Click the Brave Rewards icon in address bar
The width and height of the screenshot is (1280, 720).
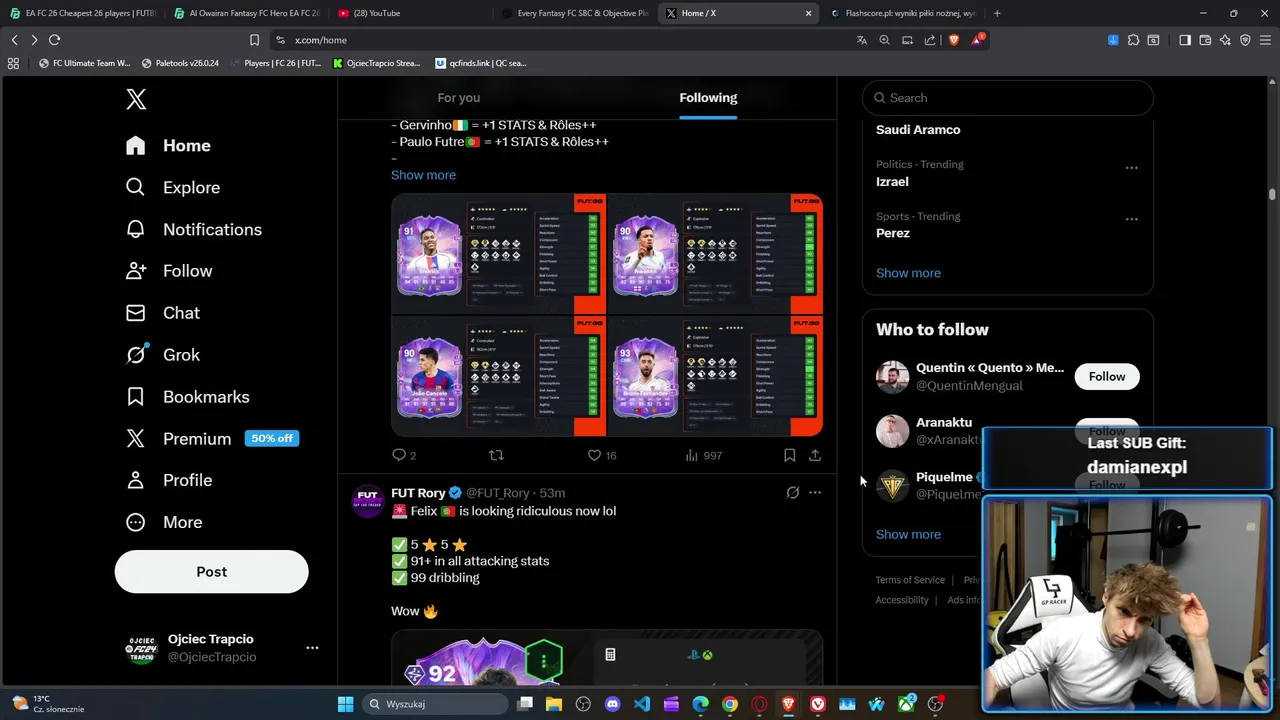(977, 40)
